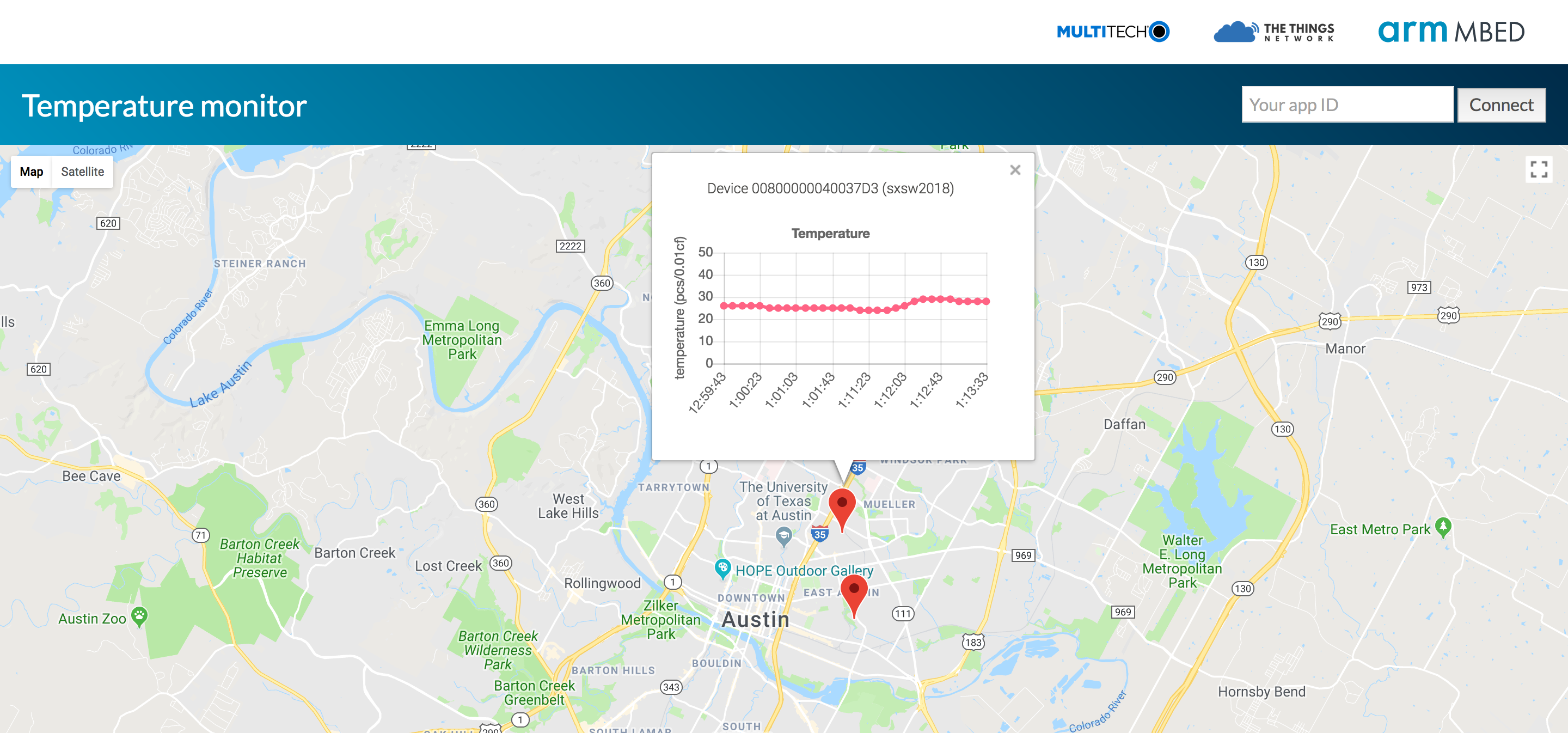Toggle fullscreen map view
1568x733 pixels.
click(1538, 169)
